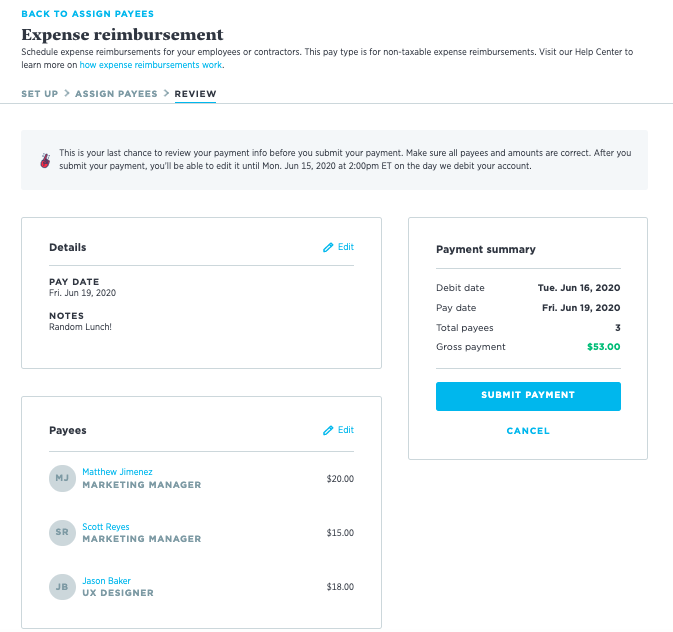Click Edit text in Details card
The image size is (673, 632).
click(x=346, y=247)
